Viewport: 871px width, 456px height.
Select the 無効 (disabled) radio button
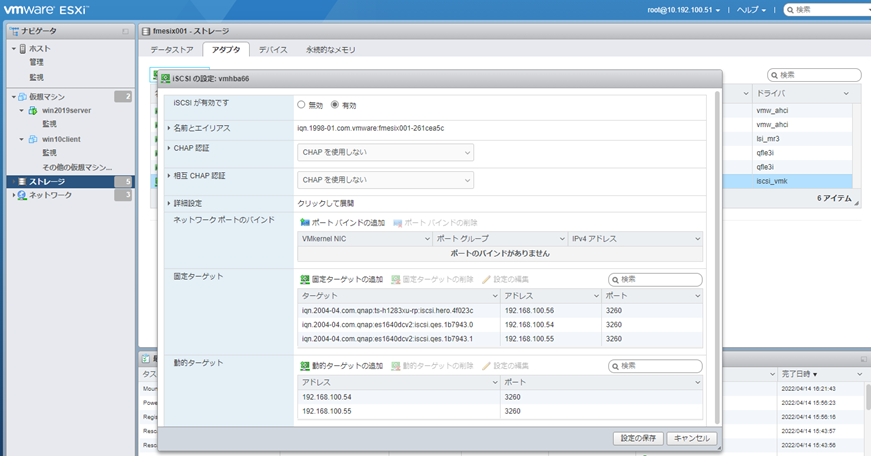tap(302, 104)
